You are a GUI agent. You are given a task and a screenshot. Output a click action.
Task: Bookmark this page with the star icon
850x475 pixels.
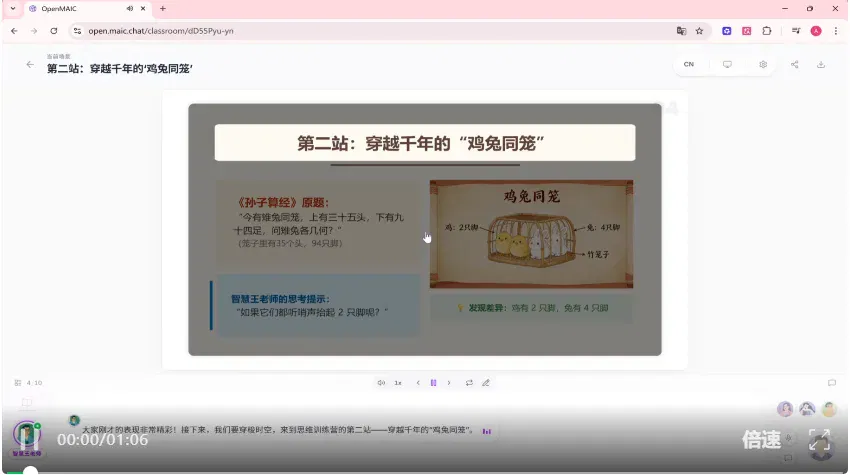pos(699,31)
